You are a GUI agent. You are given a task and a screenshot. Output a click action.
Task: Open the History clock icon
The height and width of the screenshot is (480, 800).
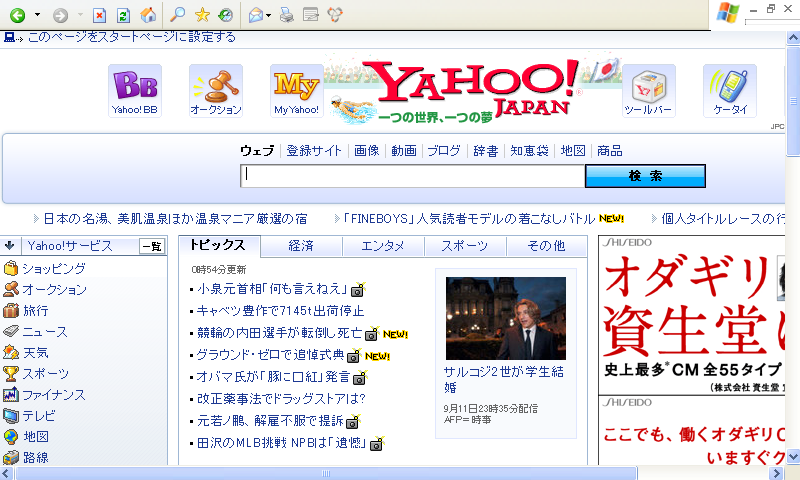[x=226, y=15]
